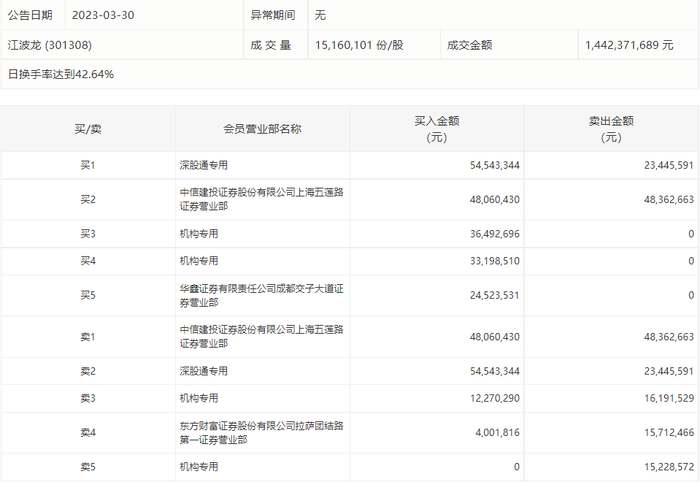
Task: Select the 买1 row label
Action: 88,166
